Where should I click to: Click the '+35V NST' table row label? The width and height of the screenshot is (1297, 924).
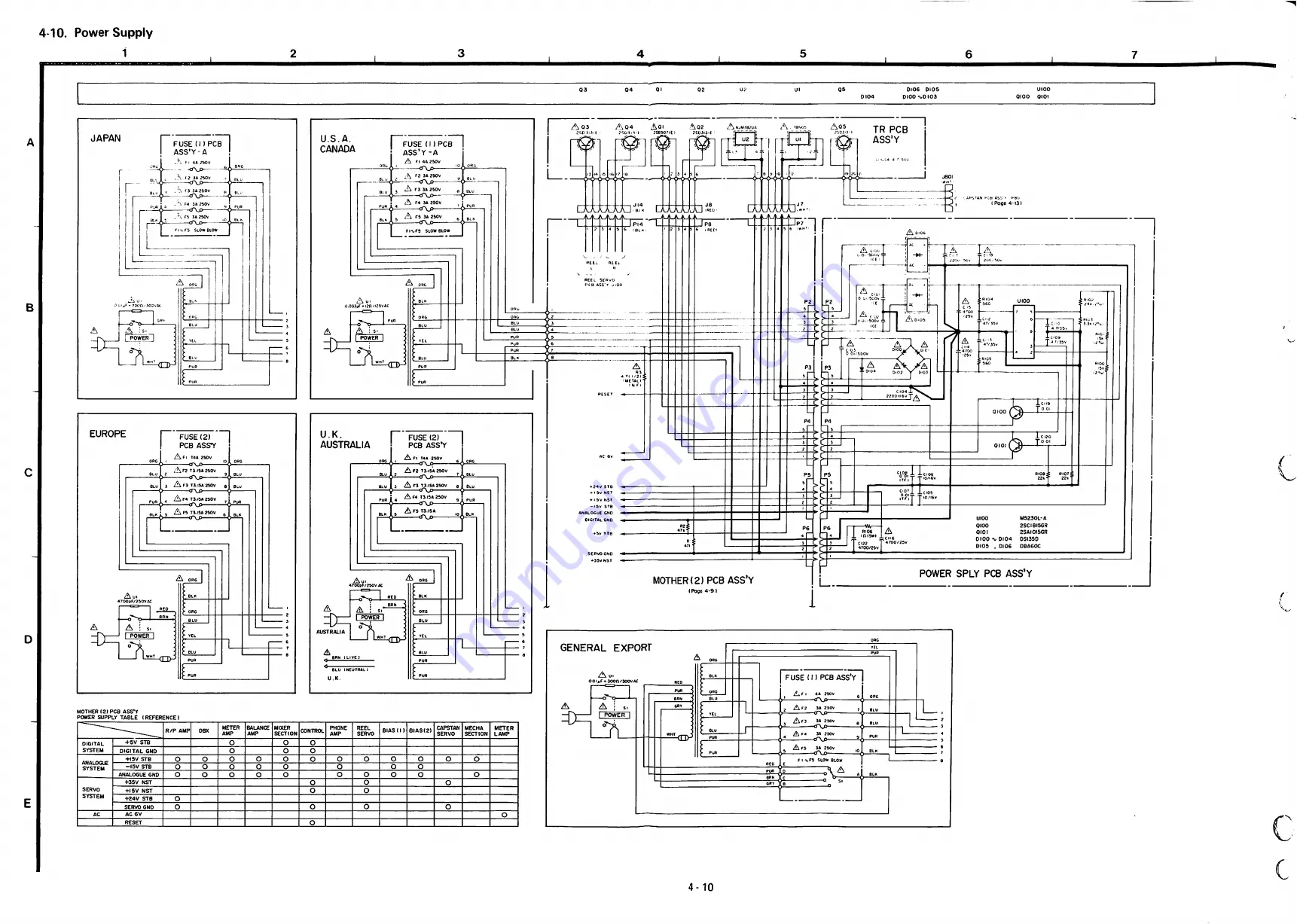coord(138,782)
